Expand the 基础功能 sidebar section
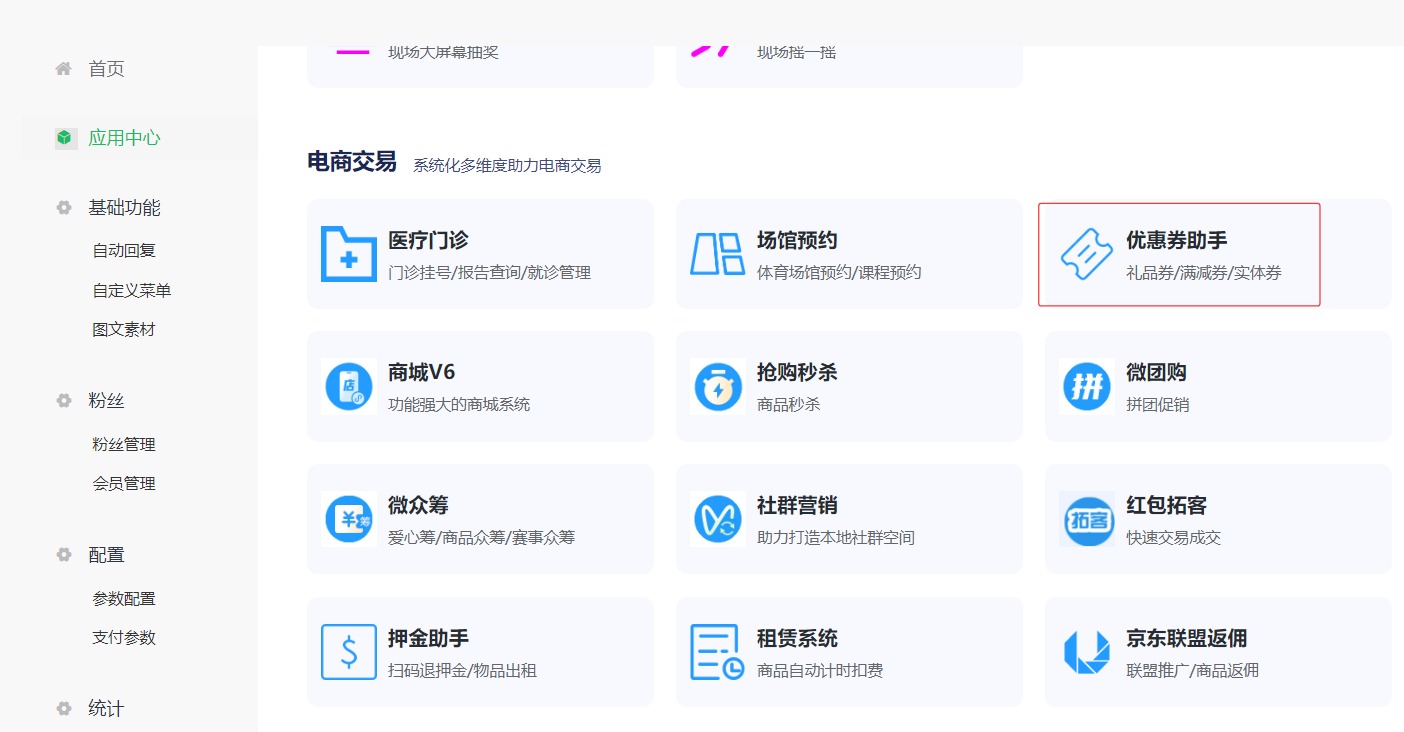 [124, 208]
